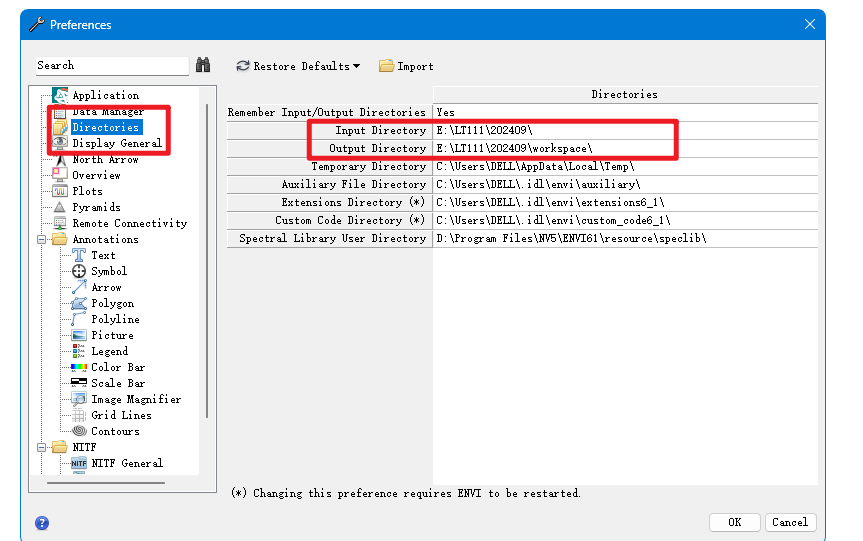Click the North Arrow icon
Screen dimensions: 863x541
pos(60,159)
